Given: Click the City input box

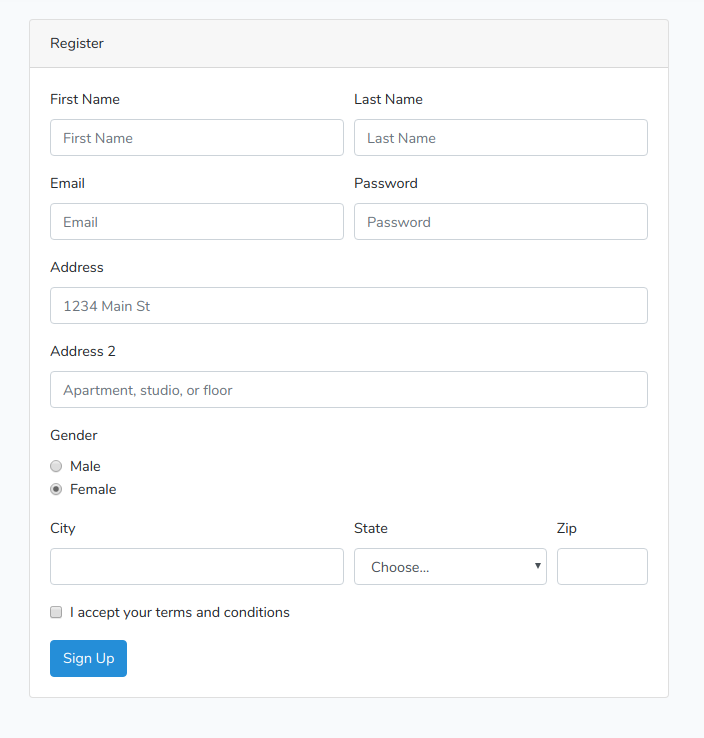Looking at the screenshot, I should click(x=197, y=566).
